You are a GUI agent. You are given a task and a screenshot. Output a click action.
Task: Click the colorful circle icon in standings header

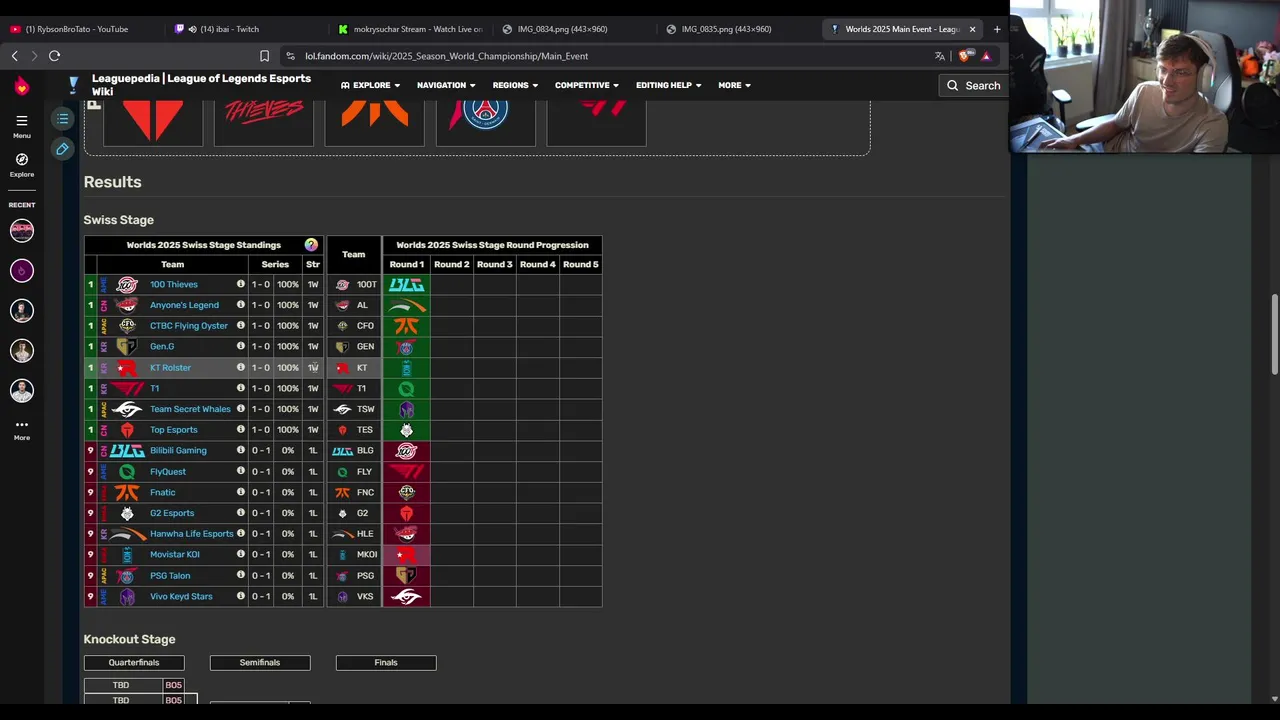[311, 245]
